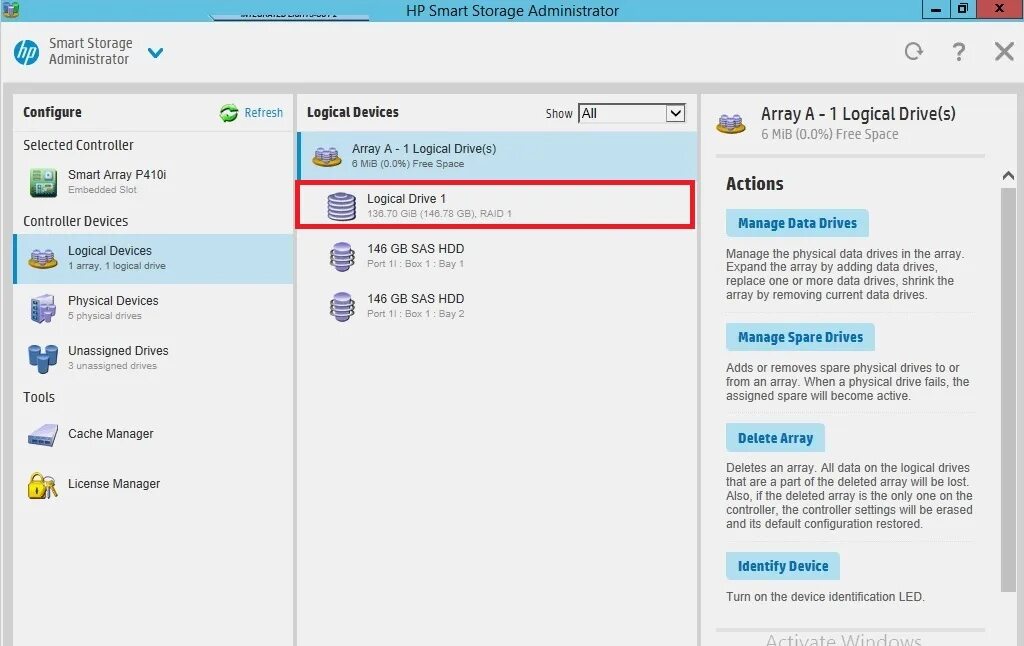Screen dimensions: 1024x646
Task: Click the green Refresh icon
Action: [229, 113]
